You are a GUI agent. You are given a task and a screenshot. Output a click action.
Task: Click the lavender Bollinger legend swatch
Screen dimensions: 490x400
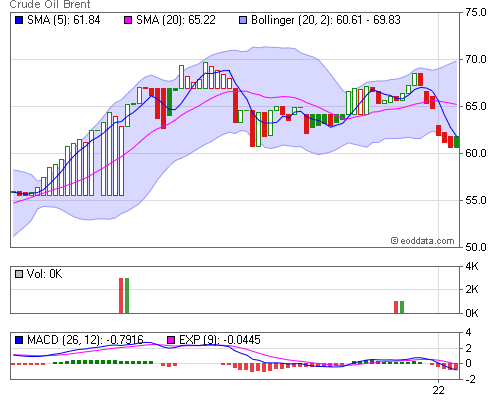(243, 20)
